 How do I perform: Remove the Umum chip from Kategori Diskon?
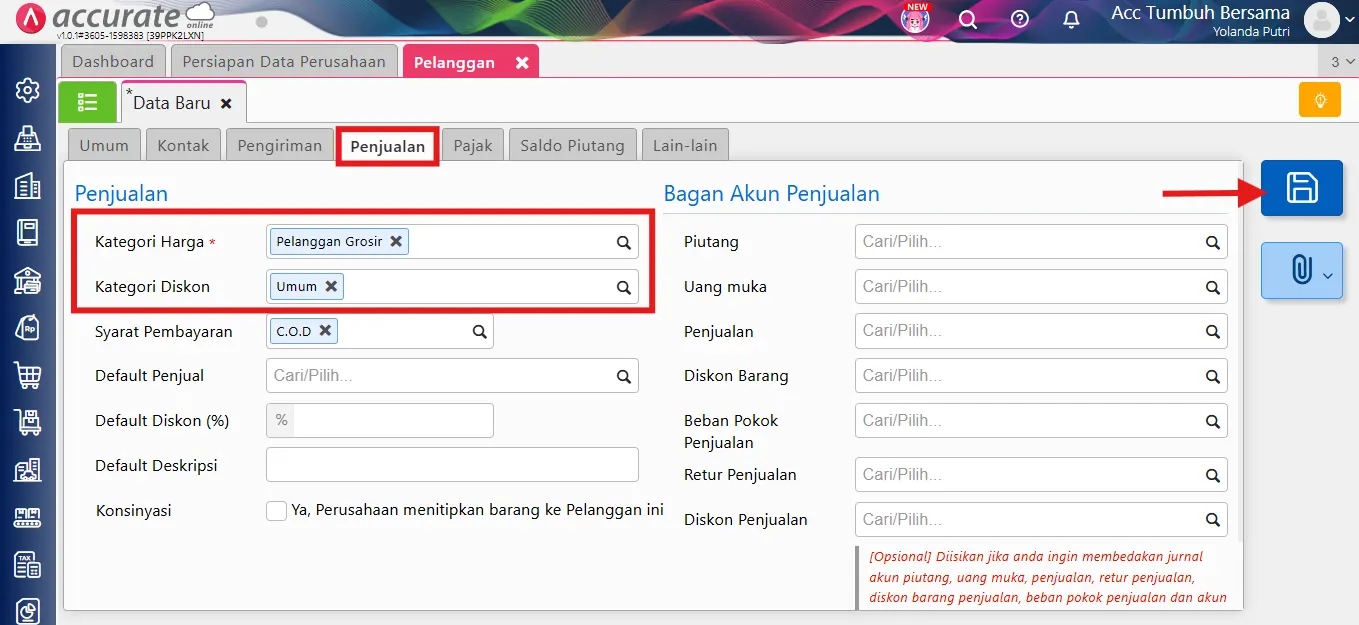coord(331,285)
